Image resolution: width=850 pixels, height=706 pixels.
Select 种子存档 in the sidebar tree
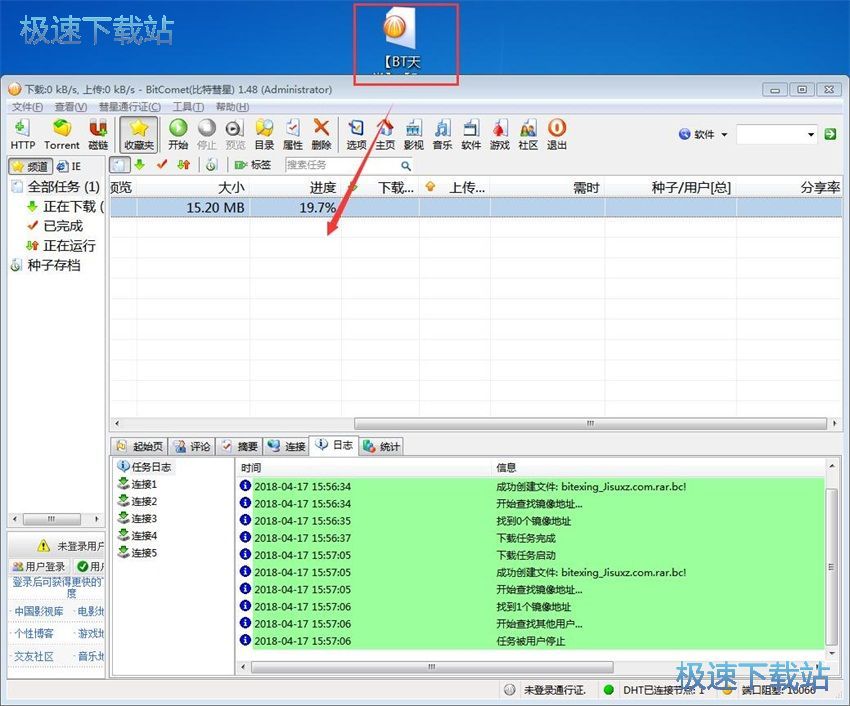click(46, 265)
